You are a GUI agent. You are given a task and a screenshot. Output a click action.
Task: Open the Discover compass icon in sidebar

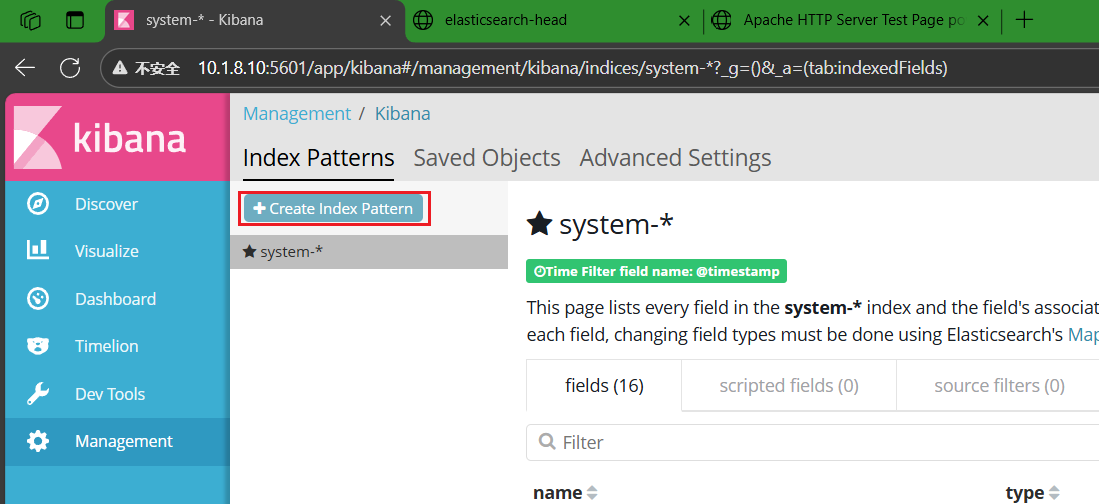tap(38, 204)
